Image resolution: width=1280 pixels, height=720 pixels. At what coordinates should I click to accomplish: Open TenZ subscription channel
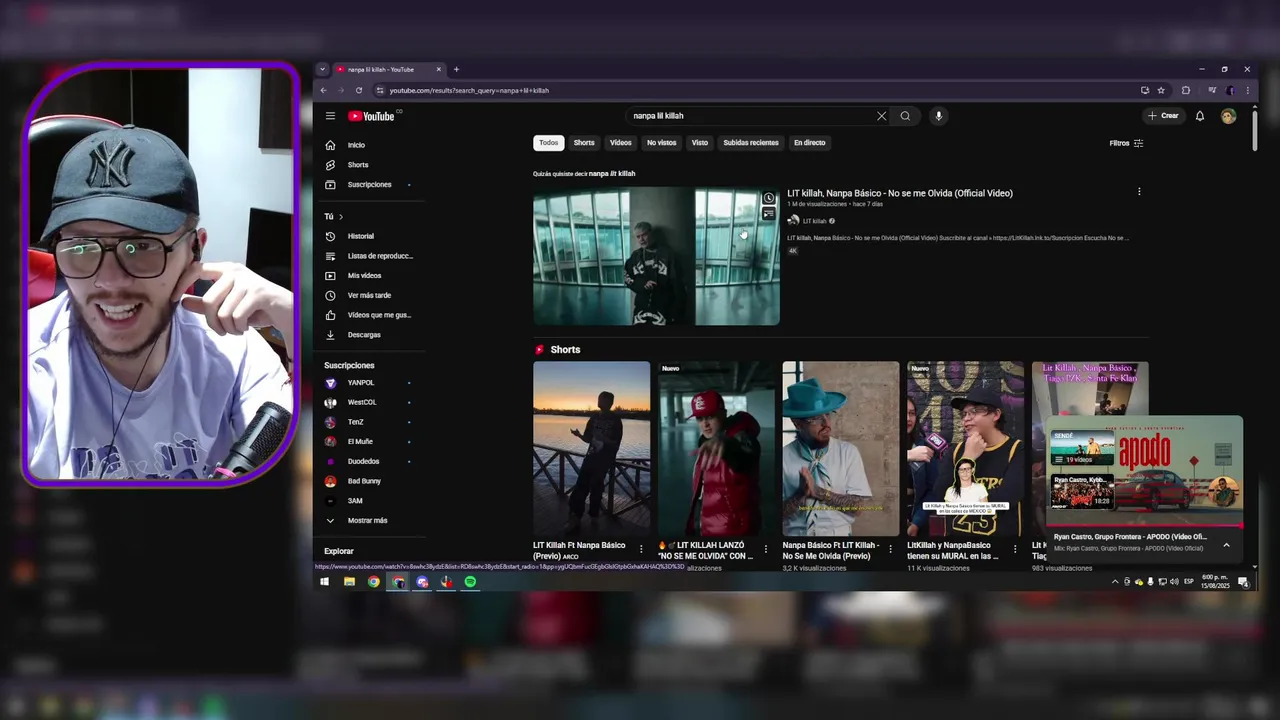tap(356, 422)
